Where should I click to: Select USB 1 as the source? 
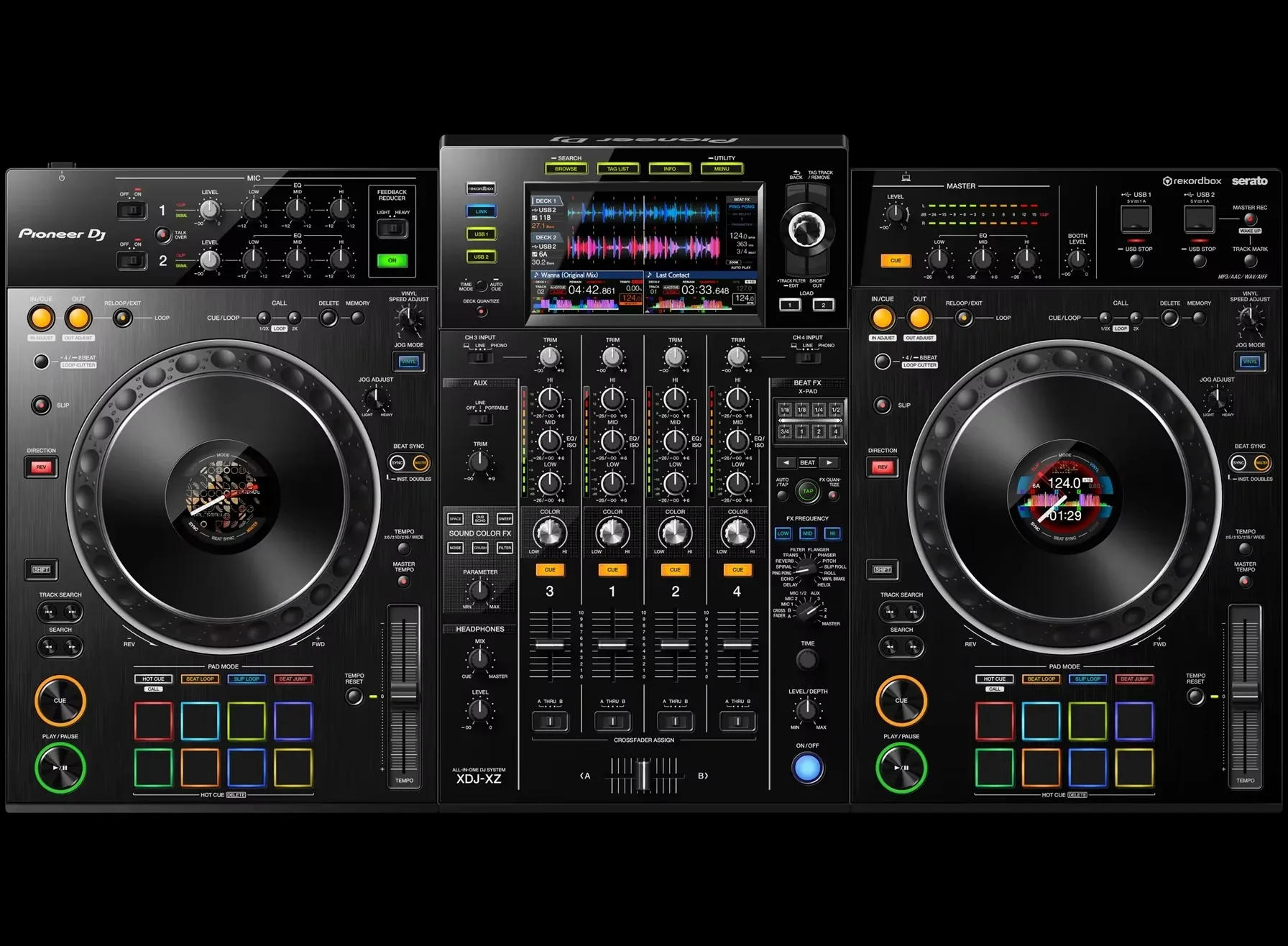[480, 234]
